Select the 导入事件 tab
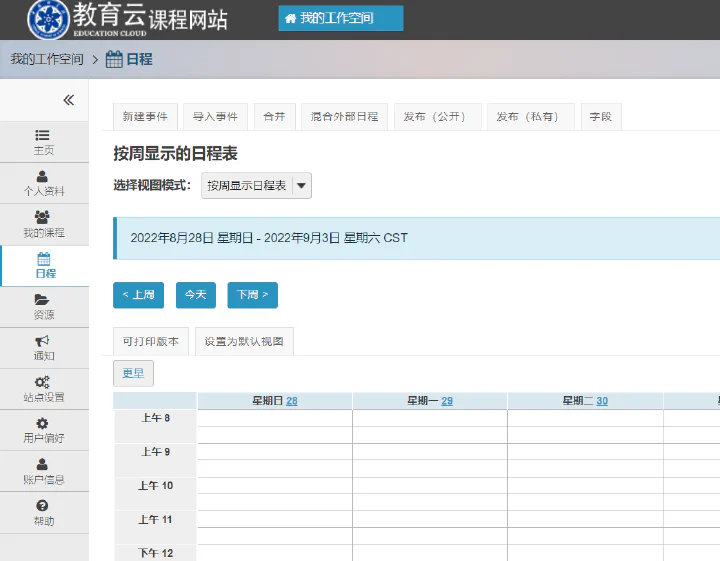This screenshot has width=720, height=561. point(215,117)
